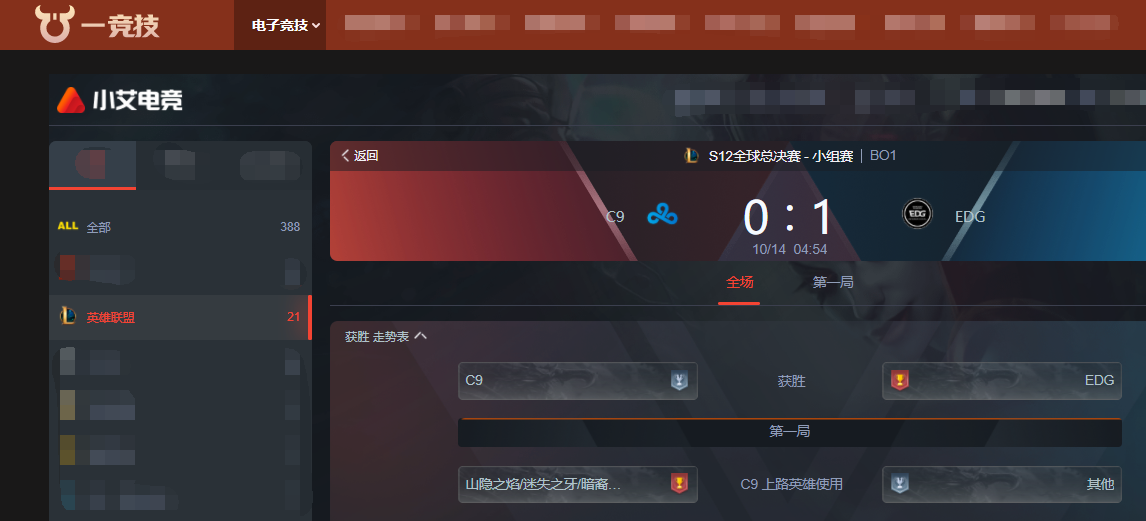This screenshot has height=521, width=1146.
Task: Click League of Legends icon in sidebar
Action: tap(67, 317)
